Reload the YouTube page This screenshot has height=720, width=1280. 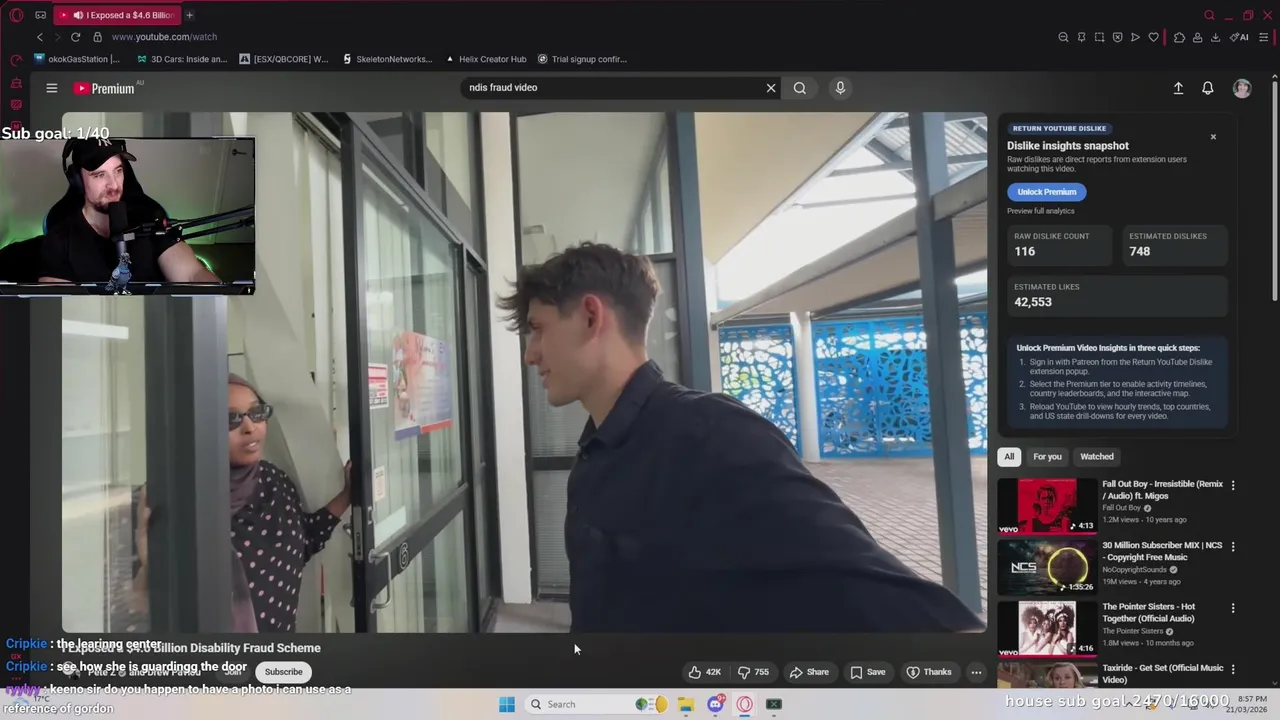[x=75, y=37]
